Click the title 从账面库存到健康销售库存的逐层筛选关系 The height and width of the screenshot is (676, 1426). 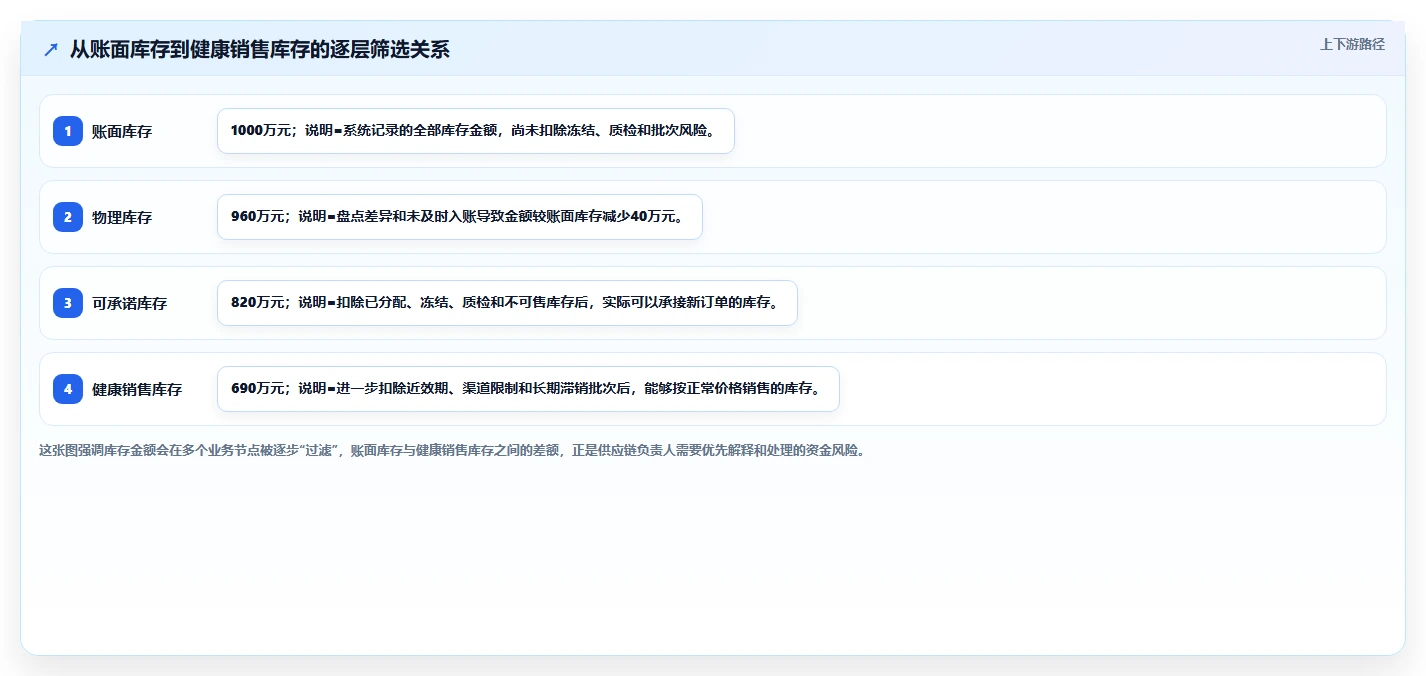tap(260, 49)
